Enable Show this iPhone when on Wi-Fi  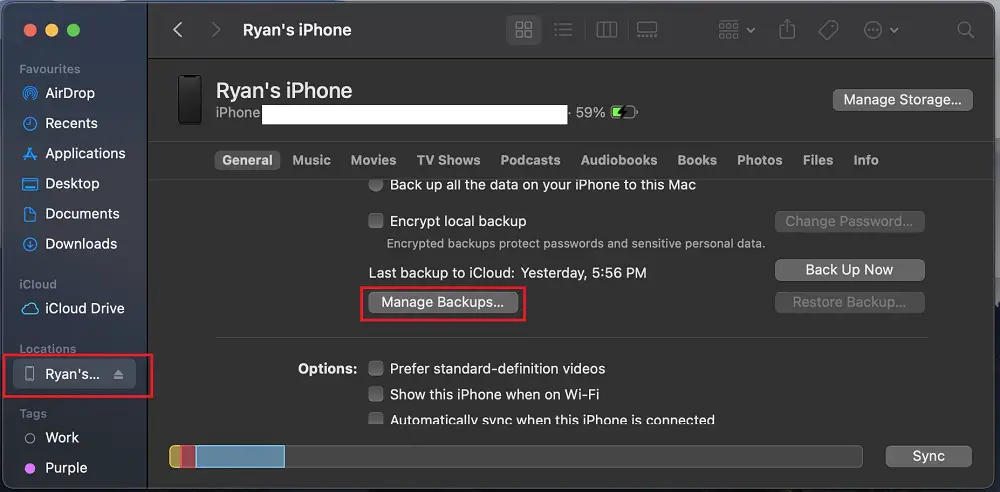[376, 394]
